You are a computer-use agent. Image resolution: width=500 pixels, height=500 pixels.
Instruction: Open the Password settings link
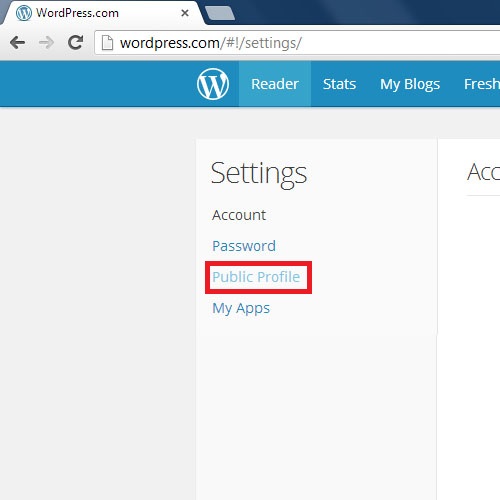[x=244, y=246]
